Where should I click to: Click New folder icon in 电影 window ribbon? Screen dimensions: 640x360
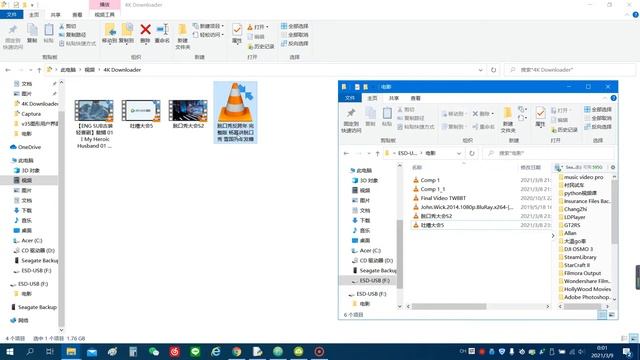pyautogui.click(x=508, y=119)
